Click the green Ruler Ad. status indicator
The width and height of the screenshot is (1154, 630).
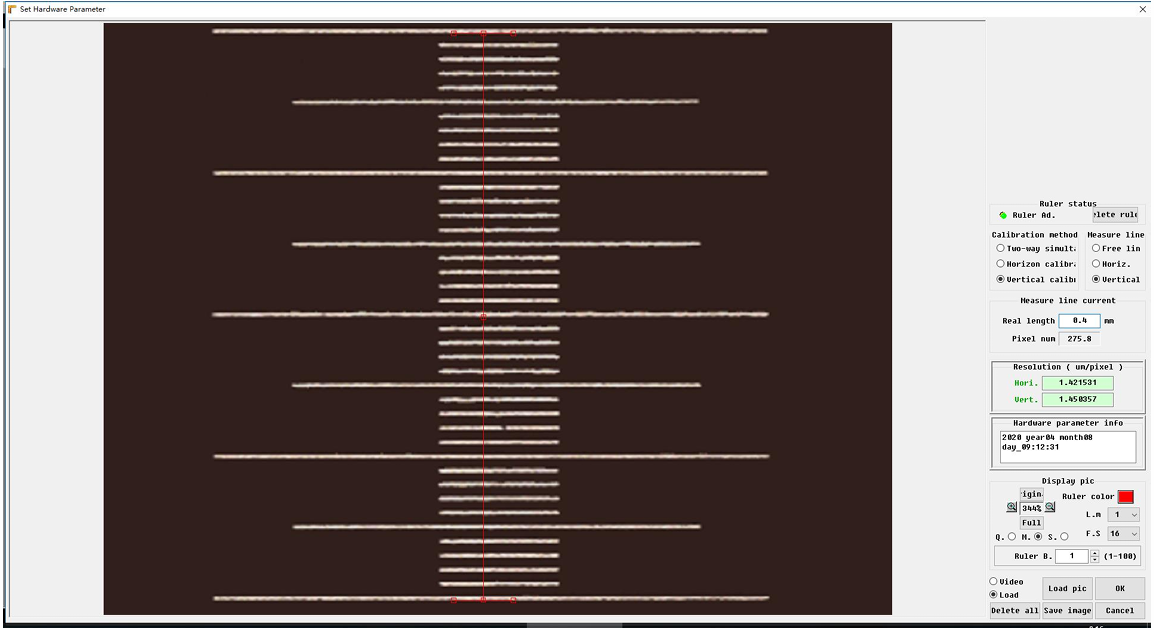1003,215
